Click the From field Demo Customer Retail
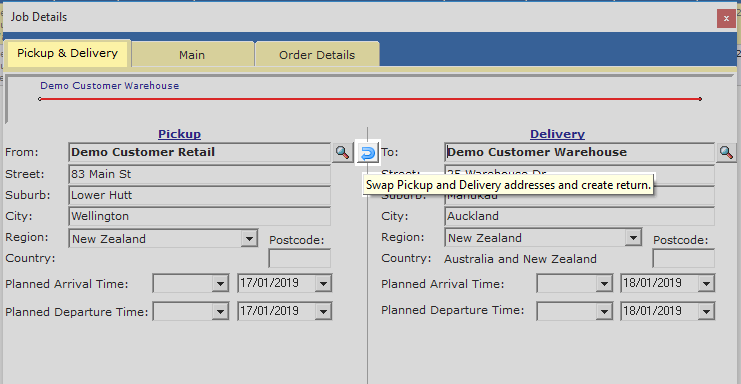Viewport: 741px width, 384px height. point(199,153)
